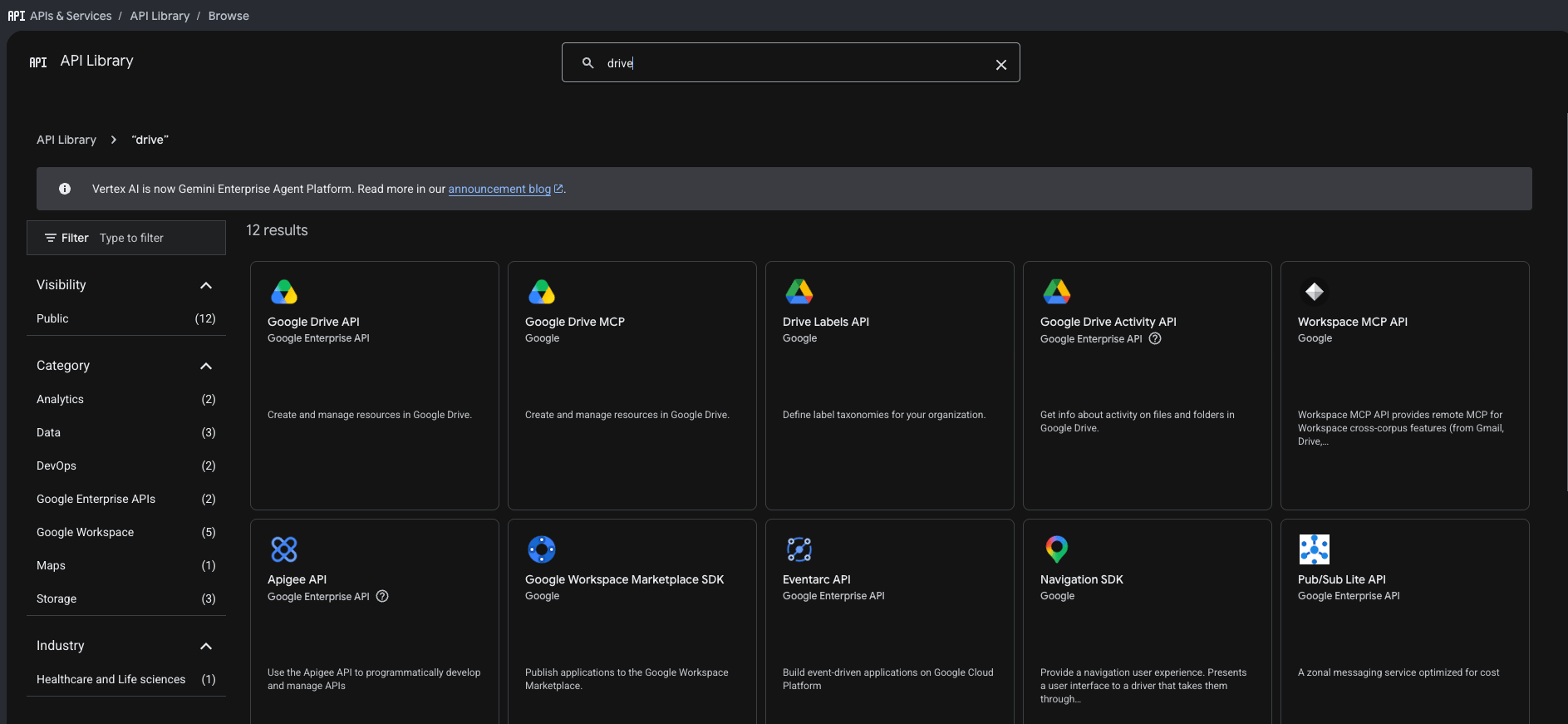
Task: Filter by Maps category
Action: [126, 565]
